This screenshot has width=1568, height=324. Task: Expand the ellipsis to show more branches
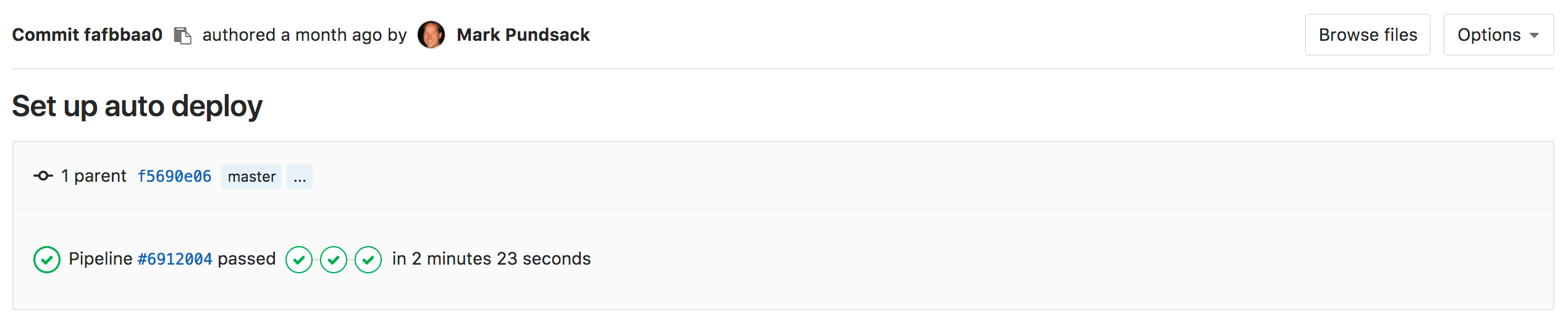pos(300,177)
